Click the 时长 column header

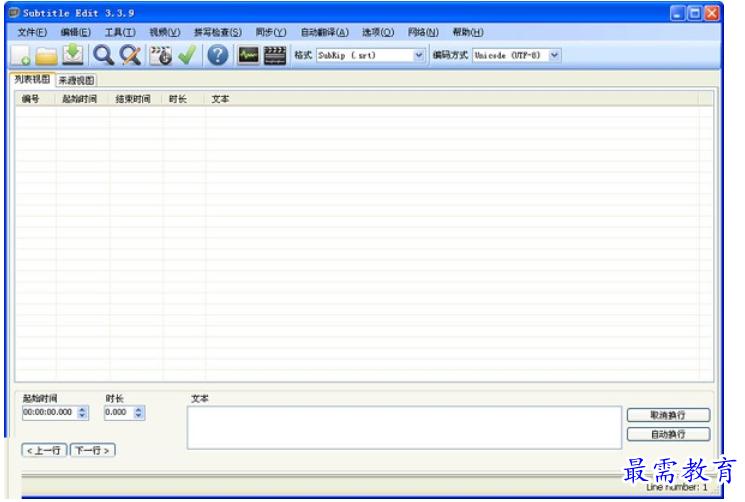point(184,99)
